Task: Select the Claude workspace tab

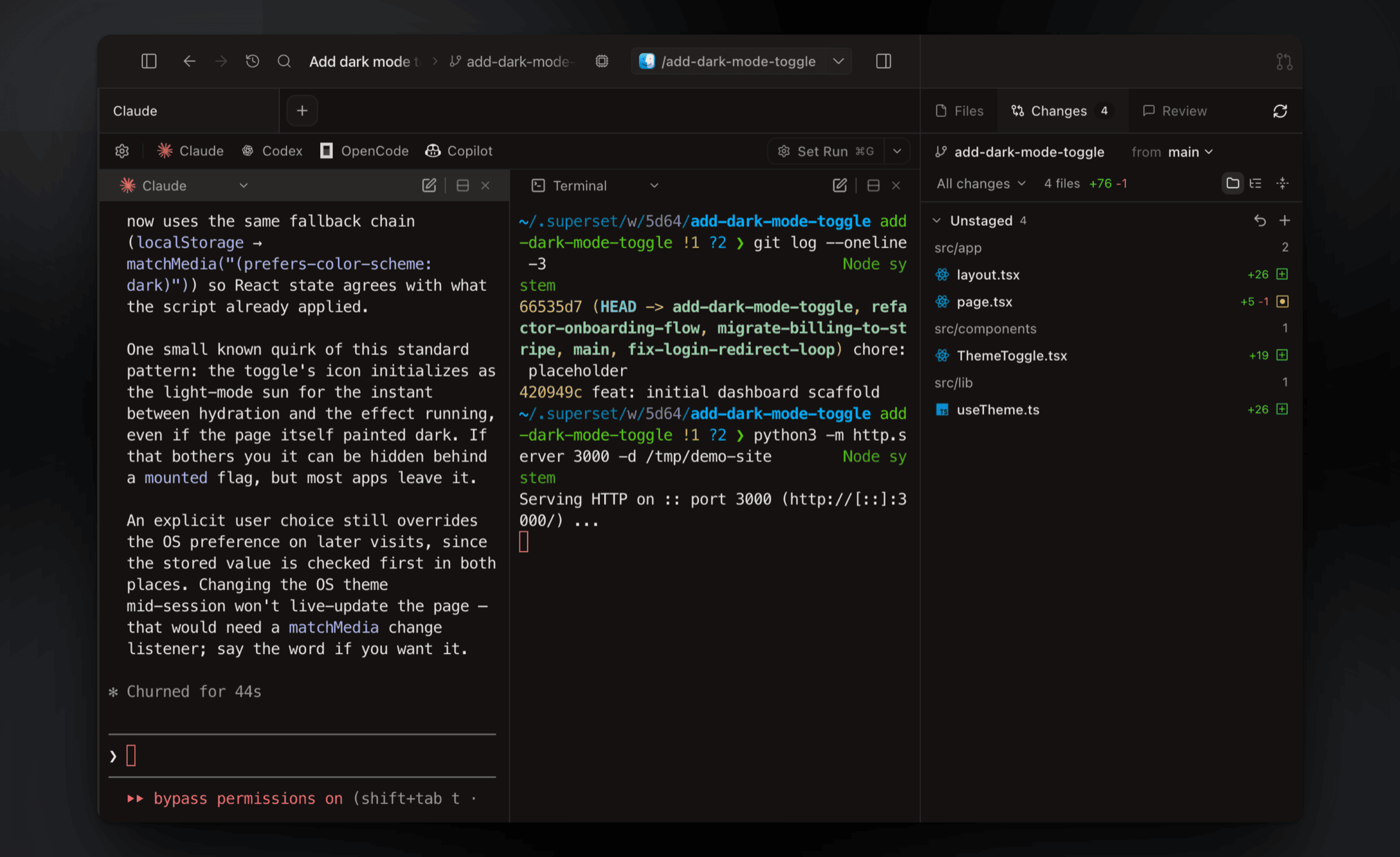Action: point(189,111)
